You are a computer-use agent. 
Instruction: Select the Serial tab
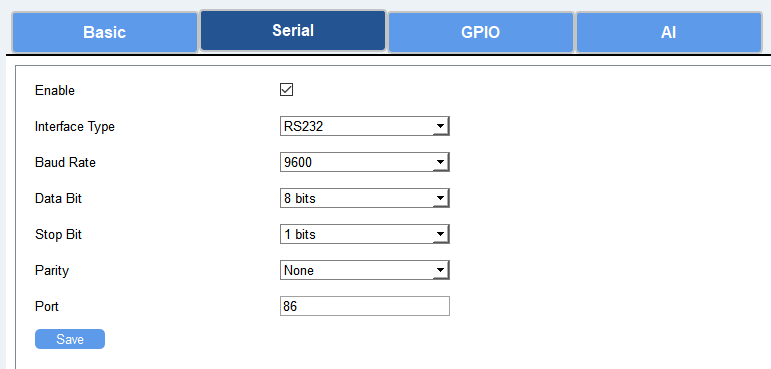pyautogui.click(x=293, y=31)
